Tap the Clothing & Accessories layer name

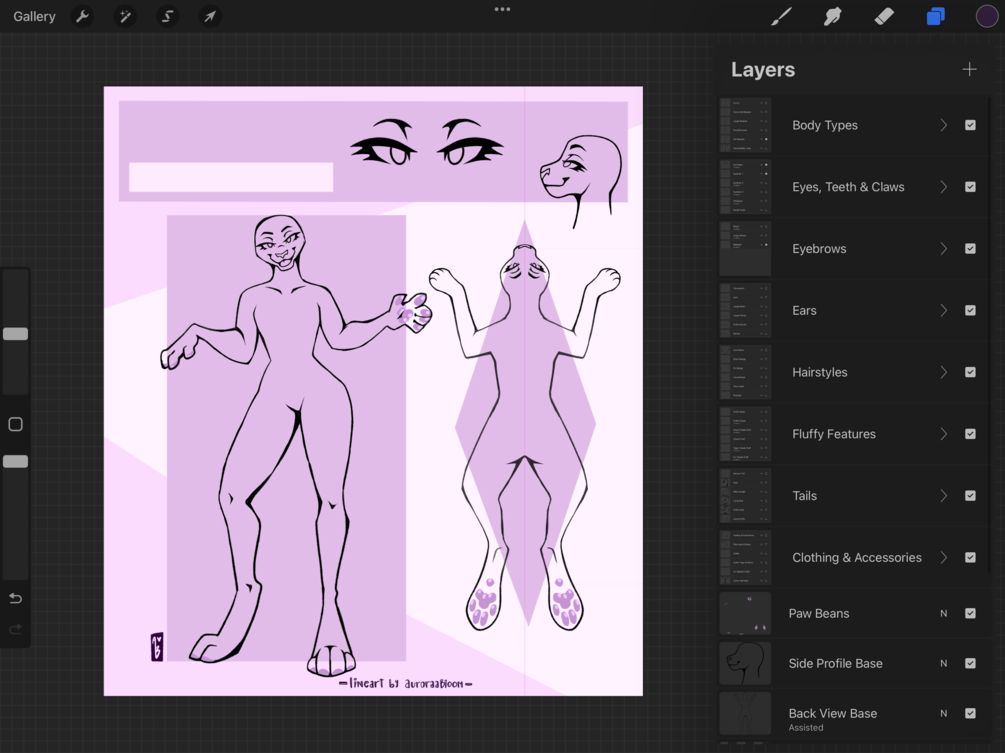tap(857, 558)
